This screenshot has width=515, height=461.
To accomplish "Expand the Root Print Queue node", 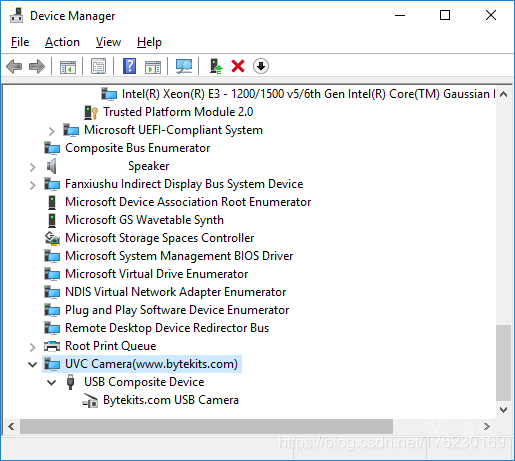I will (32, 347).
